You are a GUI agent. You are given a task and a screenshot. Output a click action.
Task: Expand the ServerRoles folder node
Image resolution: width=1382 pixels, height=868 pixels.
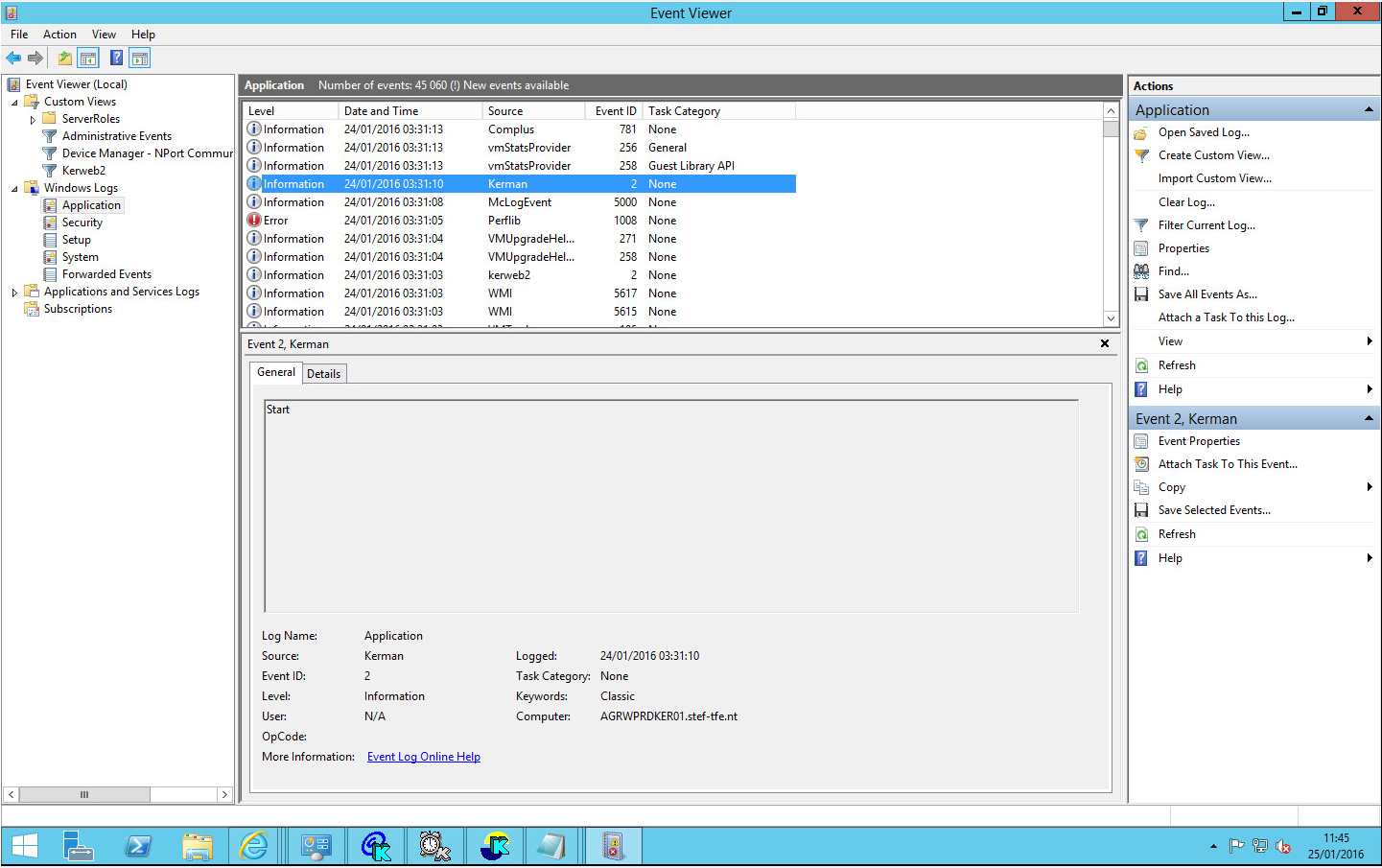coord(33,120)
